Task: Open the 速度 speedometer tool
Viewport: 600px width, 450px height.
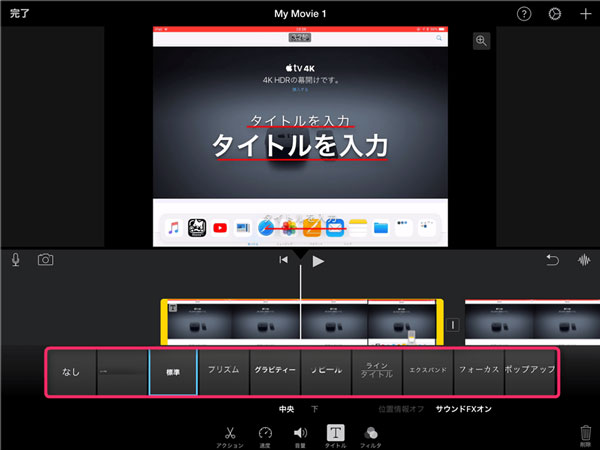Action: tap(265, 437)
